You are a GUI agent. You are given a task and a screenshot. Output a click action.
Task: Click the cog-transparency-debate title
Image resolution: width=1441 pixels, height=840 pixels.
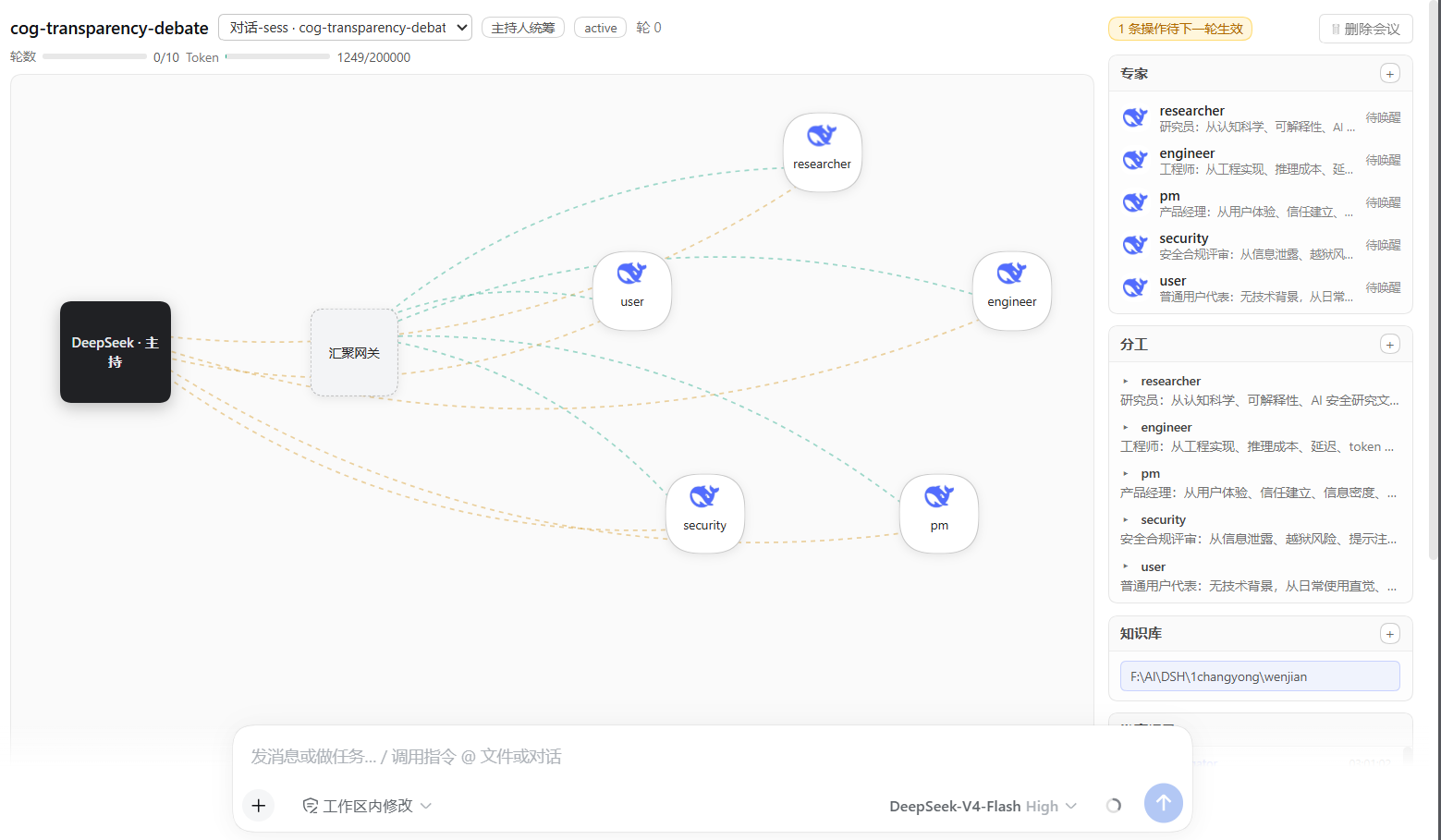click(x=109, y=28)
